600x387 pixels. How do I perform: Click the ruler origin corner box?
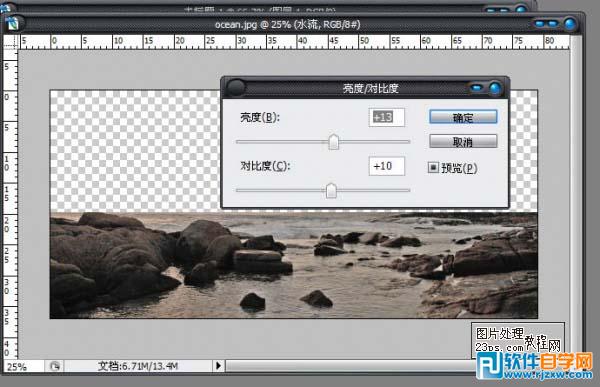(x=11, y=41)
